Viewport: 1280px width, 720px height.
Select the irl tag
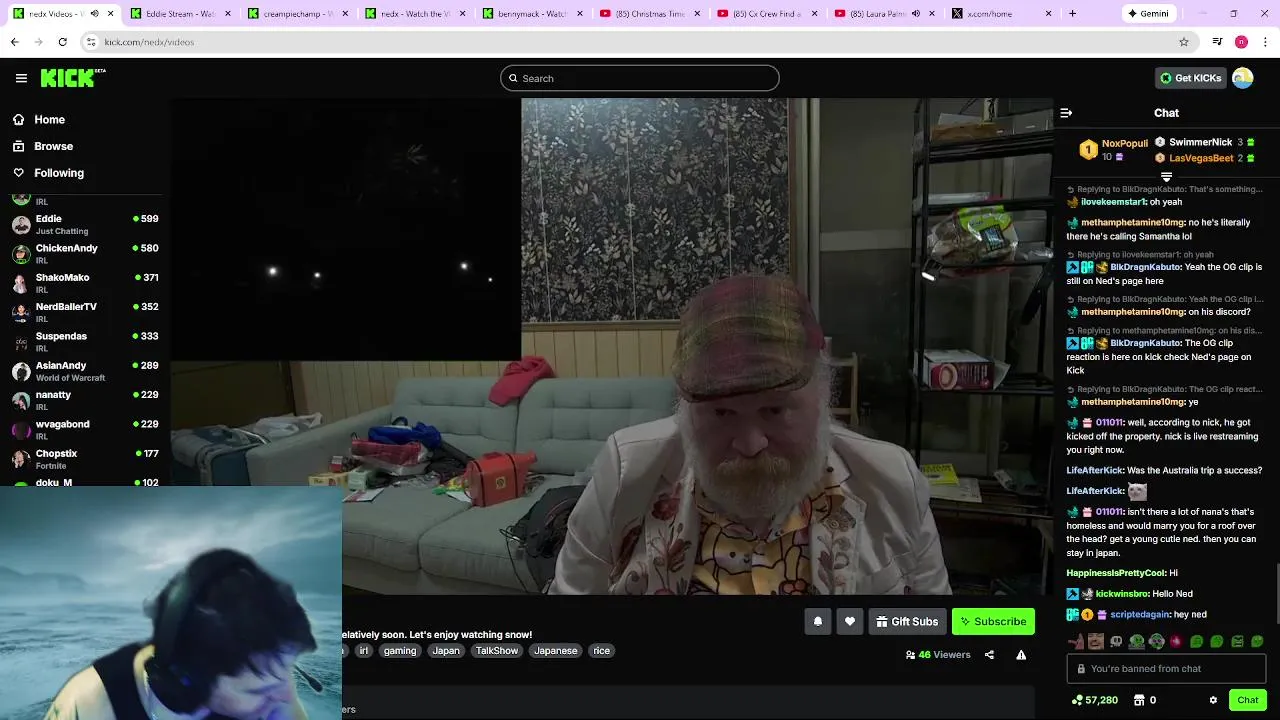(x=363, y=650)
